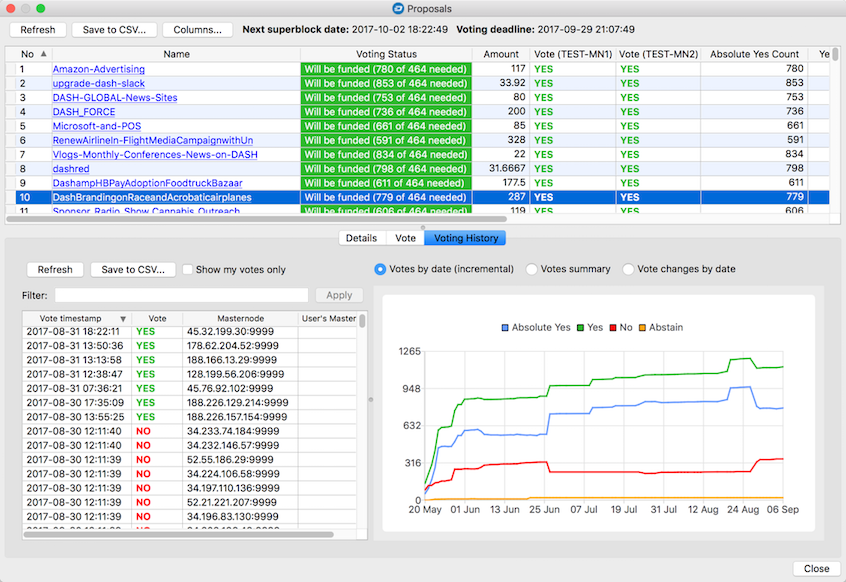
Task: Click masternode 45.76.92.102:9999
Action: [x=230, y=388]
